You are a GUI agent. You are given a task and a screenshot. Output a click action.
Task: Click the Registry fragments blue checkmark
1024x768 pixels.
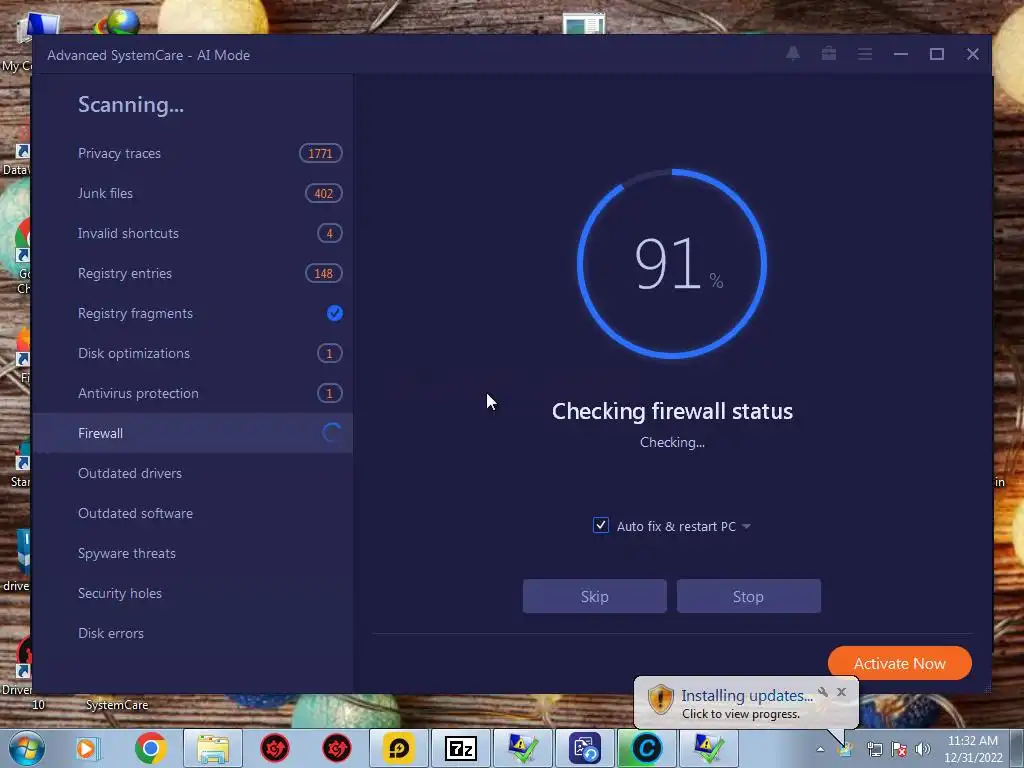pos(334,313)
